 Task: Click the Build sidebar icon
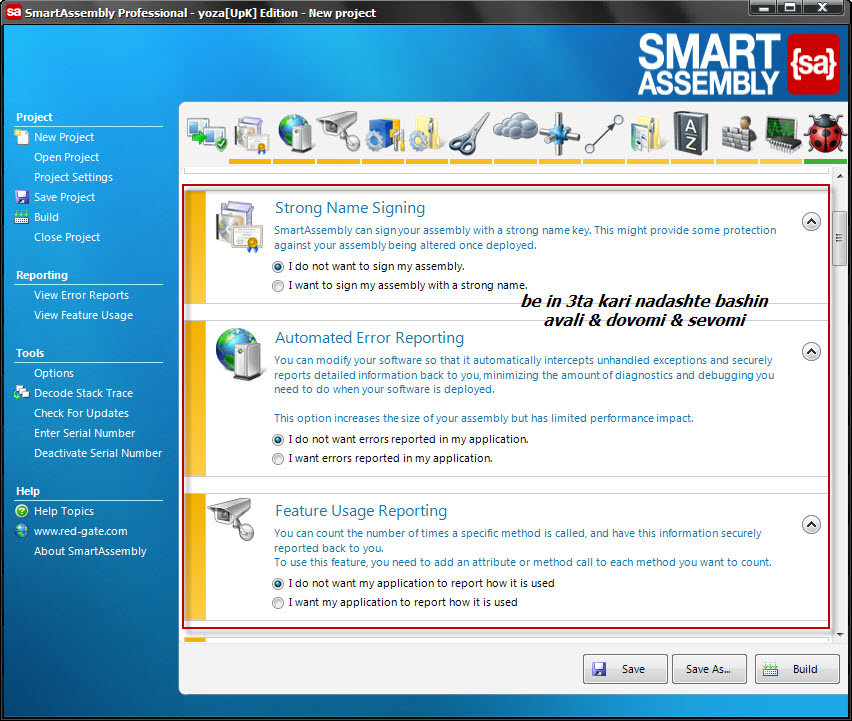coord(22,217)
